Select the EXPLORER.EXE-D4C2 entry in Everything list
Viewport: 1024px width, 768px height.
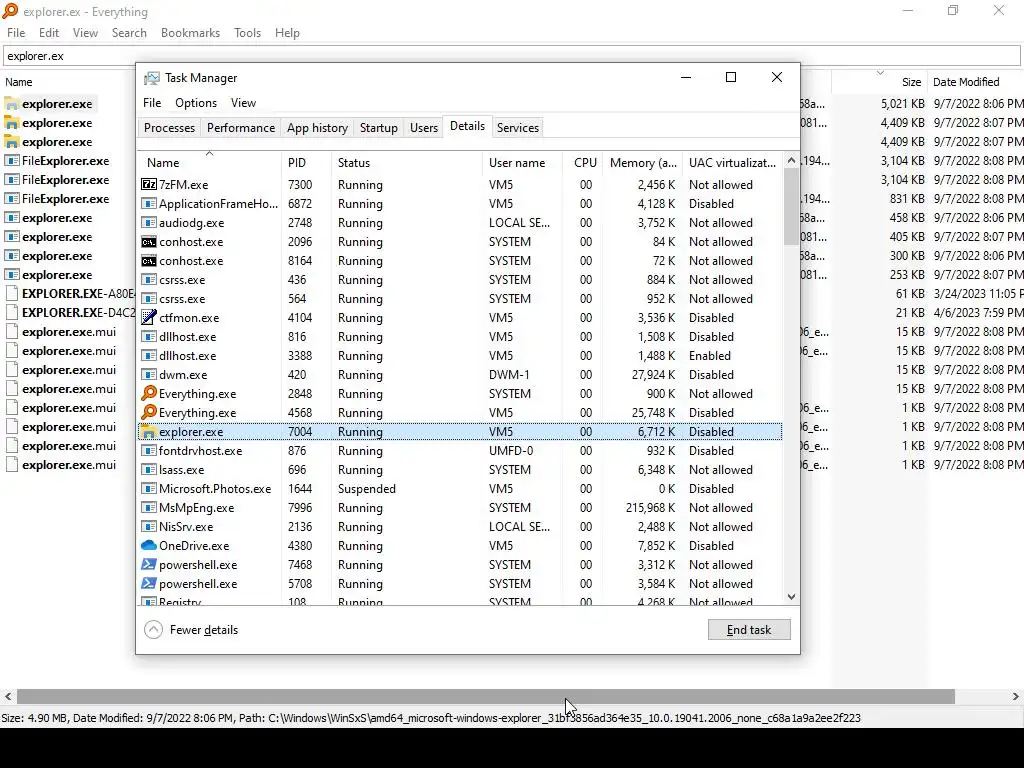(78, 312)
